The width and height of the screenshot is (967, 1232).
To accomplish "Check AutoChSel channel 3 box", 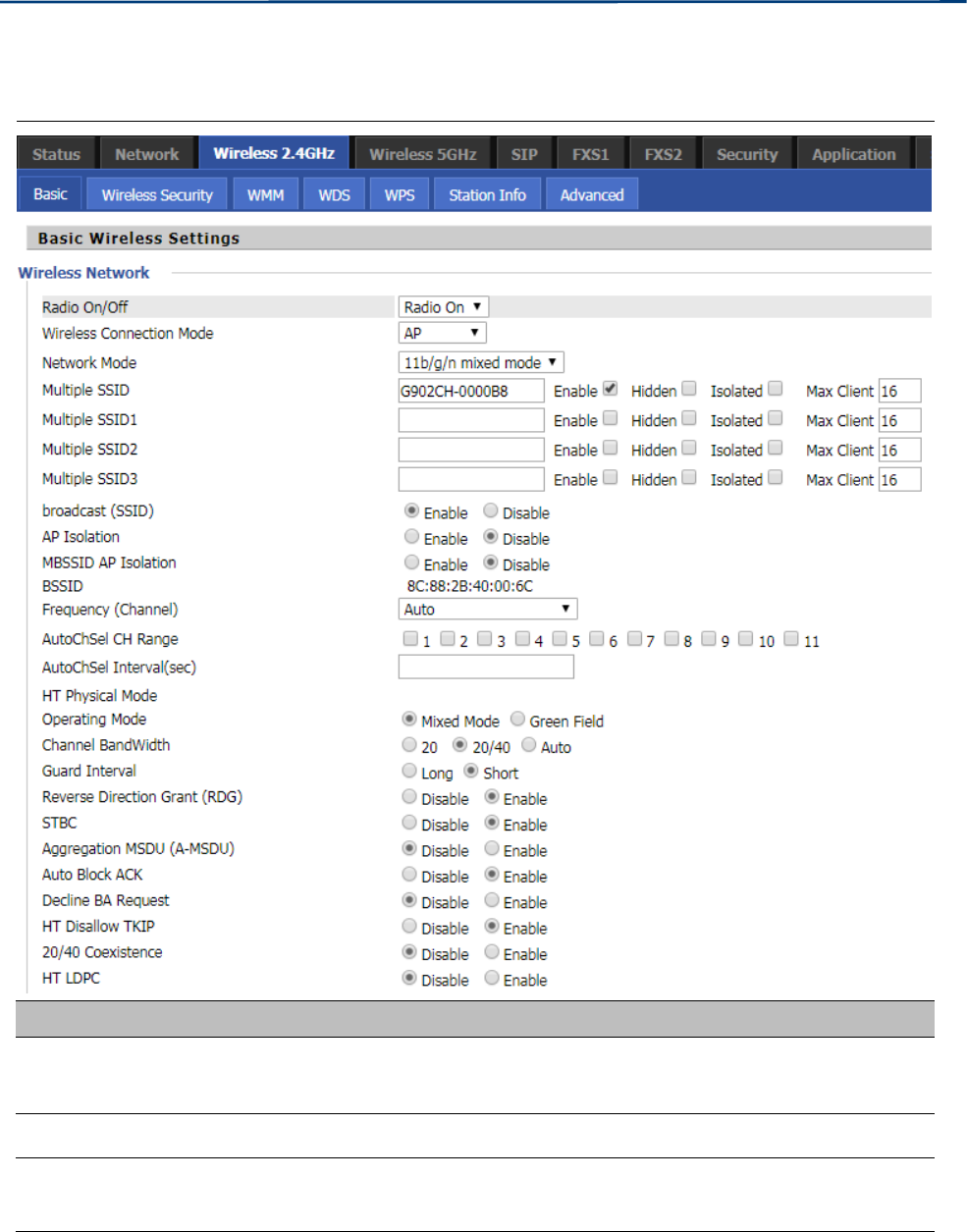I will click(484, 639).
